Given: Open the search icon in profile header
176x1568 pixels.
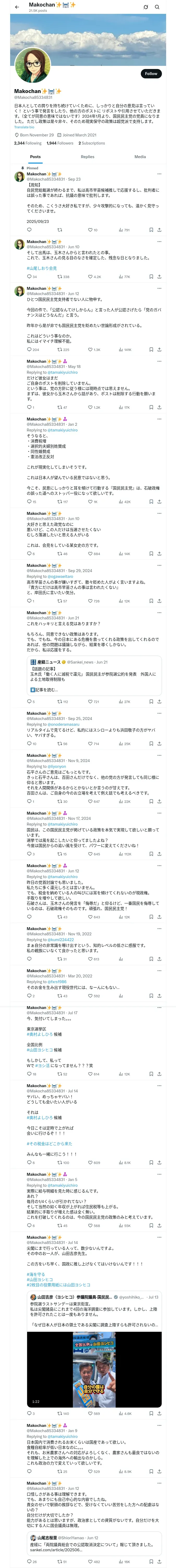Looking at the screenshot, I should point(157,7).
